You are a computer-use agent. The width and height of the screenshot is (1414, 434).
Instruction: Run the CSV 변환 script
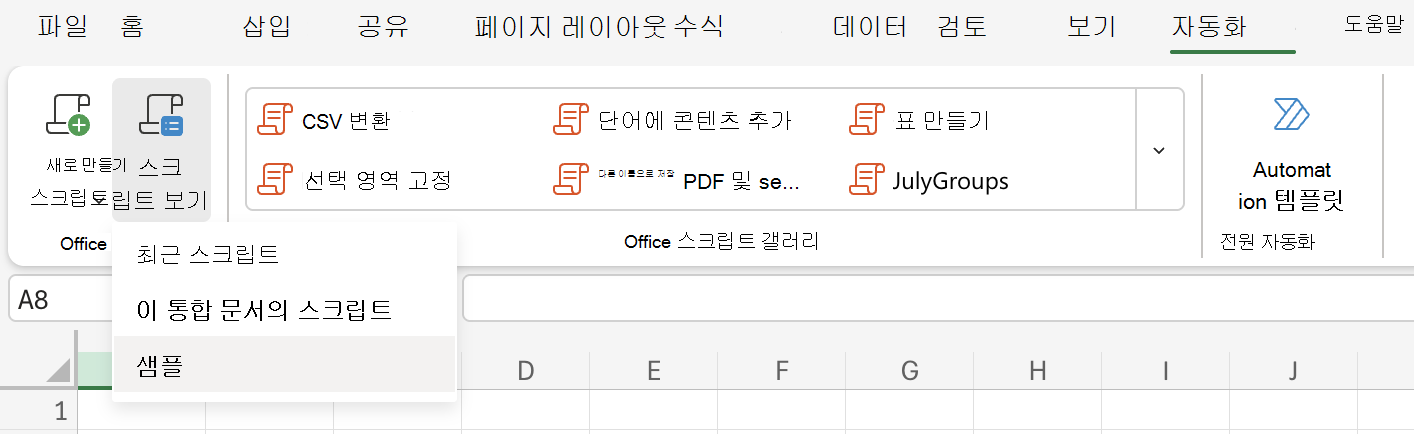(324, 121)
